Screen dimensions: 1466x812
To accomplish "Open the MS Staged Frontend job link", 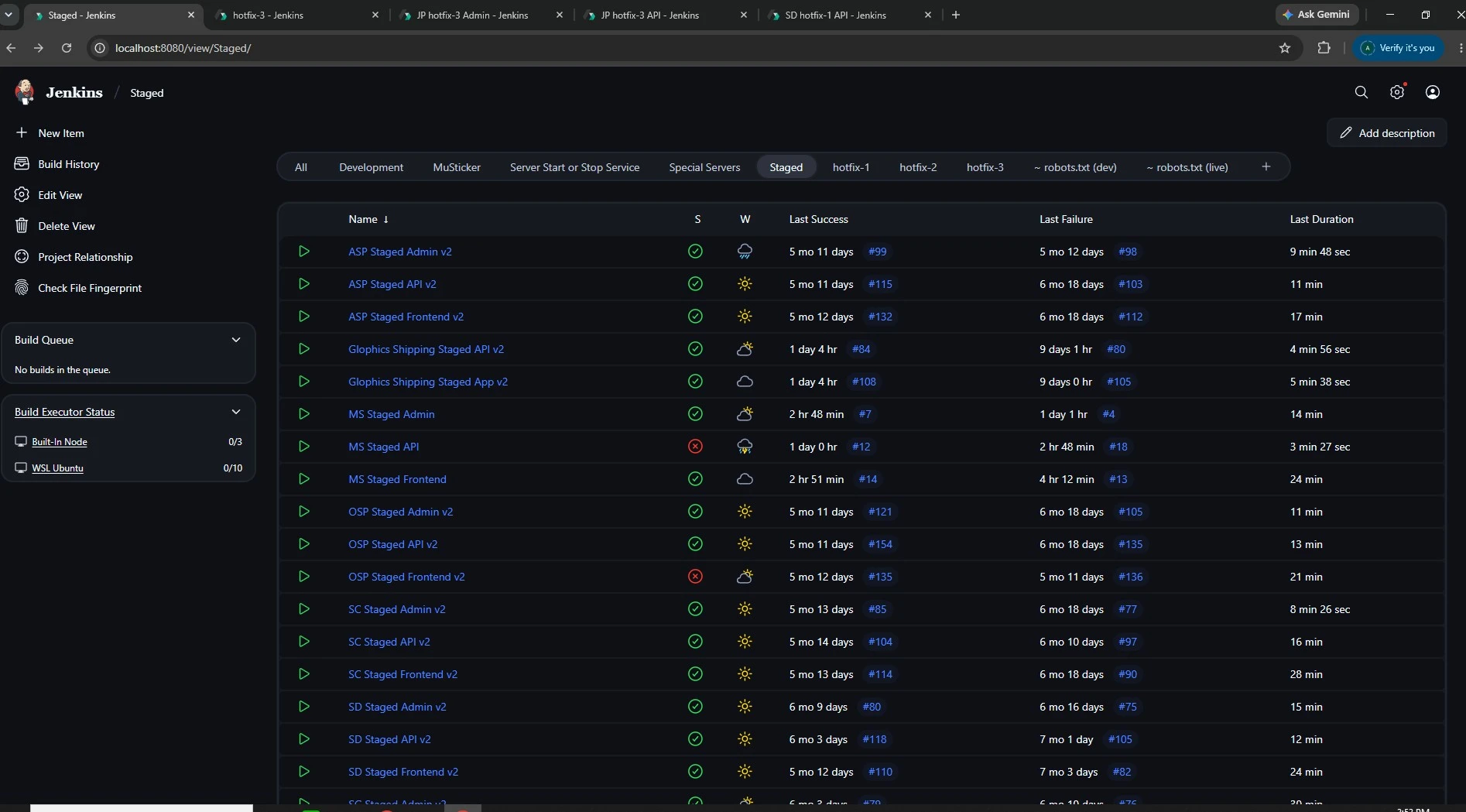I will click(x=397, y=479).
